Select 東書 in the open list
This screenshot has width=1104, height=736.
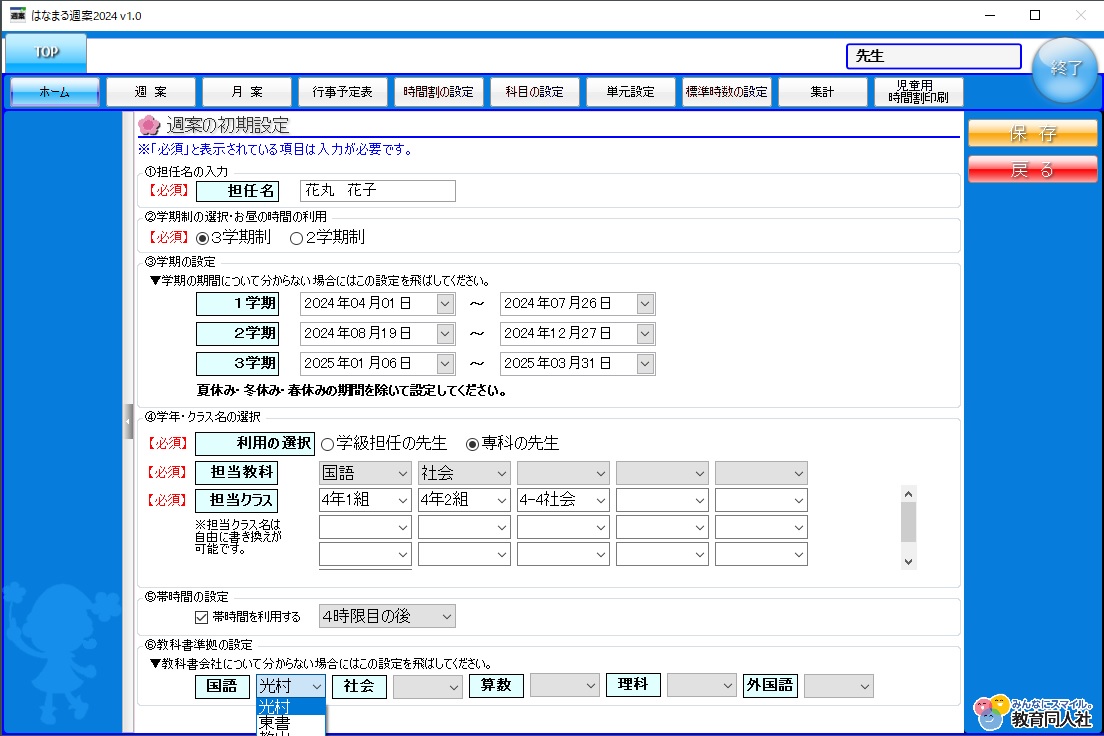click(x=291, y=723)
